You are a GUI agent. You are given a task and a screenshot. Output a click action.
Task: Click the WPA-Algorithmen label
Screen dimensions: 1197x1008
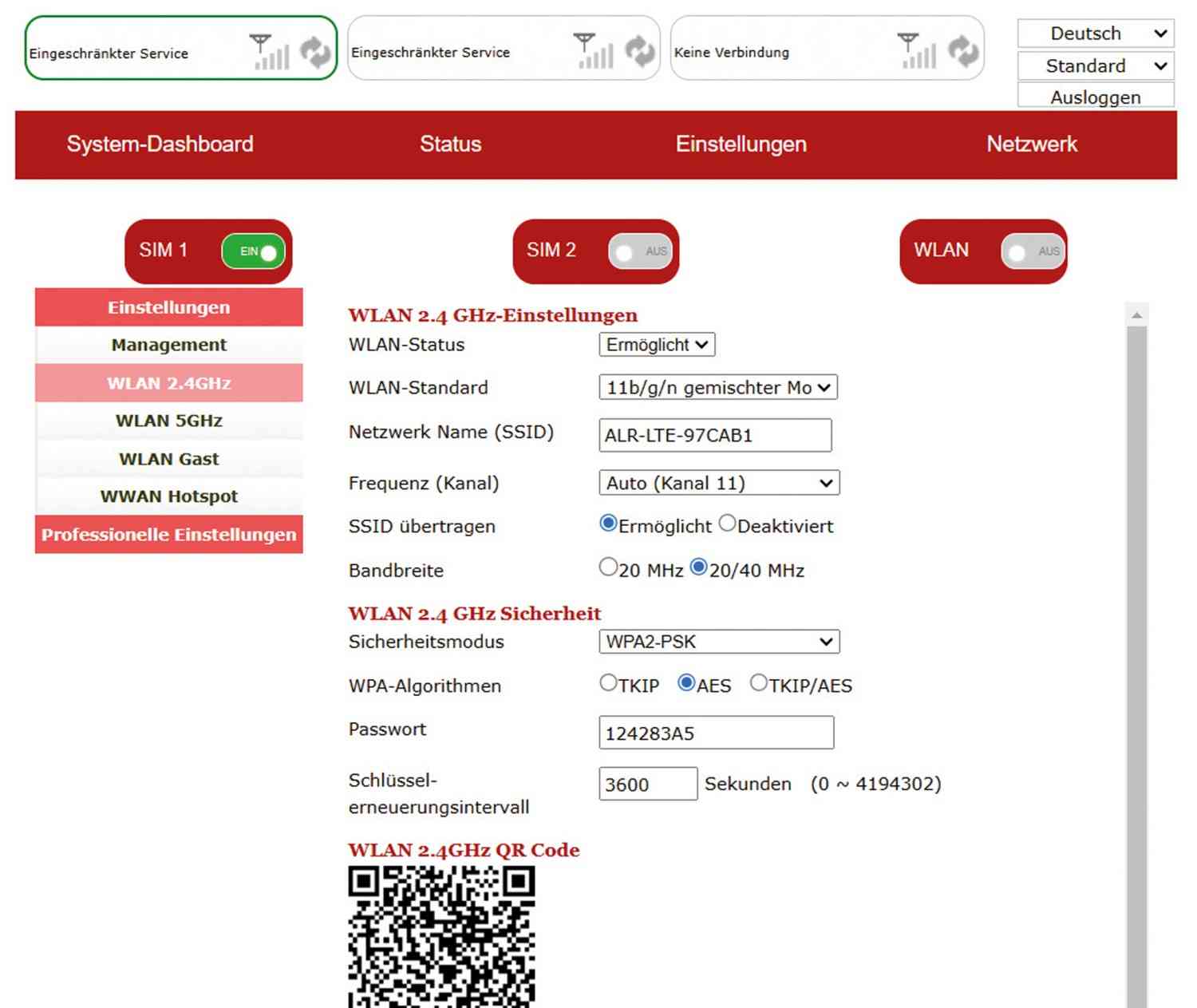[x=425, y=686]
